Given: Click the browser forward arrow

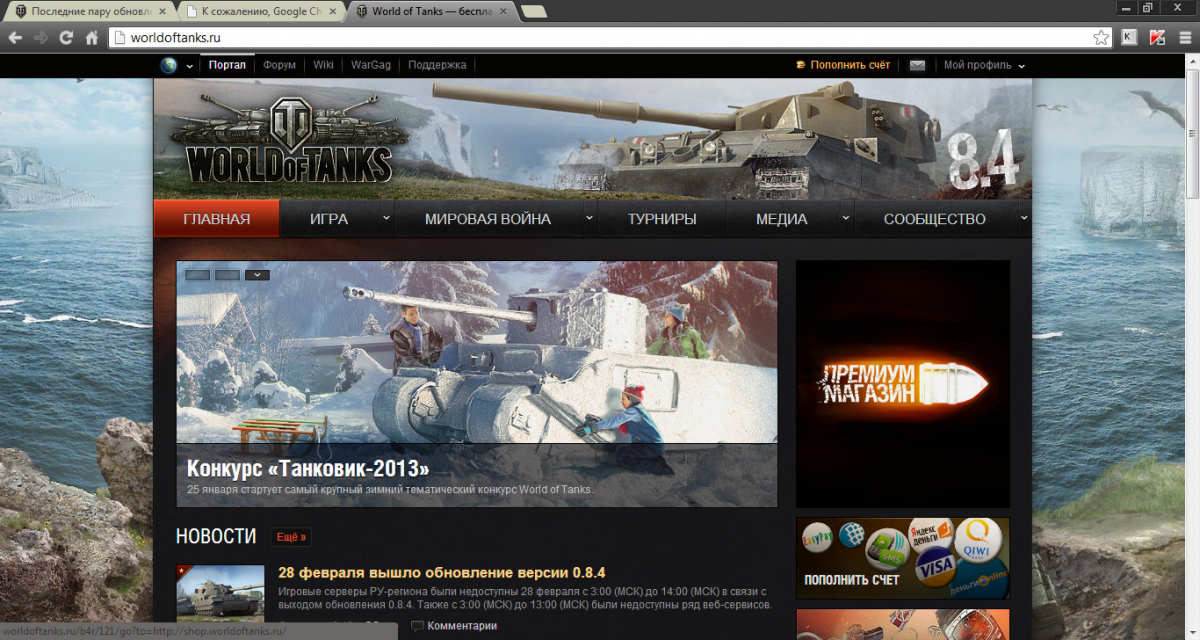Looking at the screenshot, I should [x=41, y=38].
